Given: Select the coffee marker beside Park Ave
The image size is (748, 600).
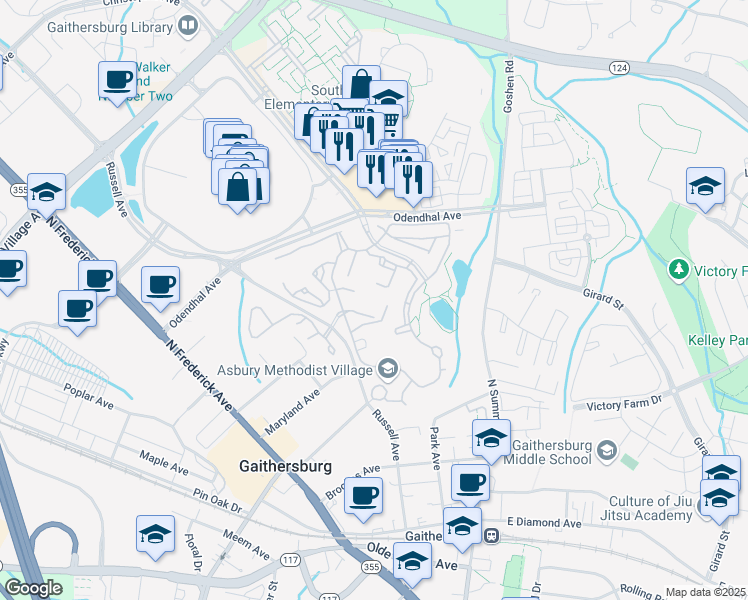Looking at the screenshot, I should [x=470, y=484].
